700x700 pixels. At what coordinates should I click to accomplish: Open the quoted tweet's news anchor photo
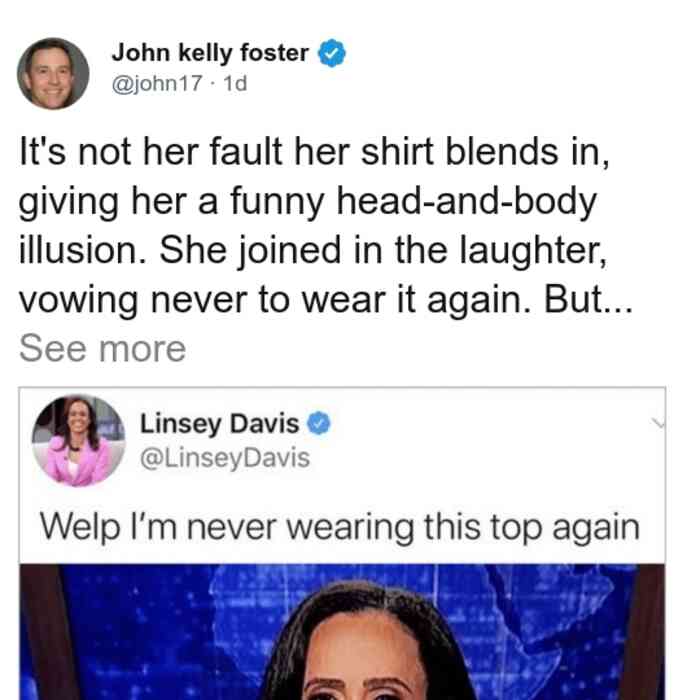[x=342, y=632]
